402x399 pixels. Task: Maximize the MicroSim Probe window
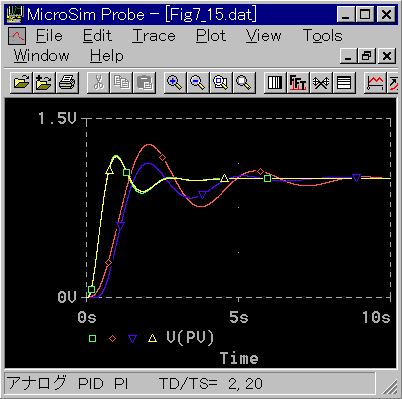point(366,15)
